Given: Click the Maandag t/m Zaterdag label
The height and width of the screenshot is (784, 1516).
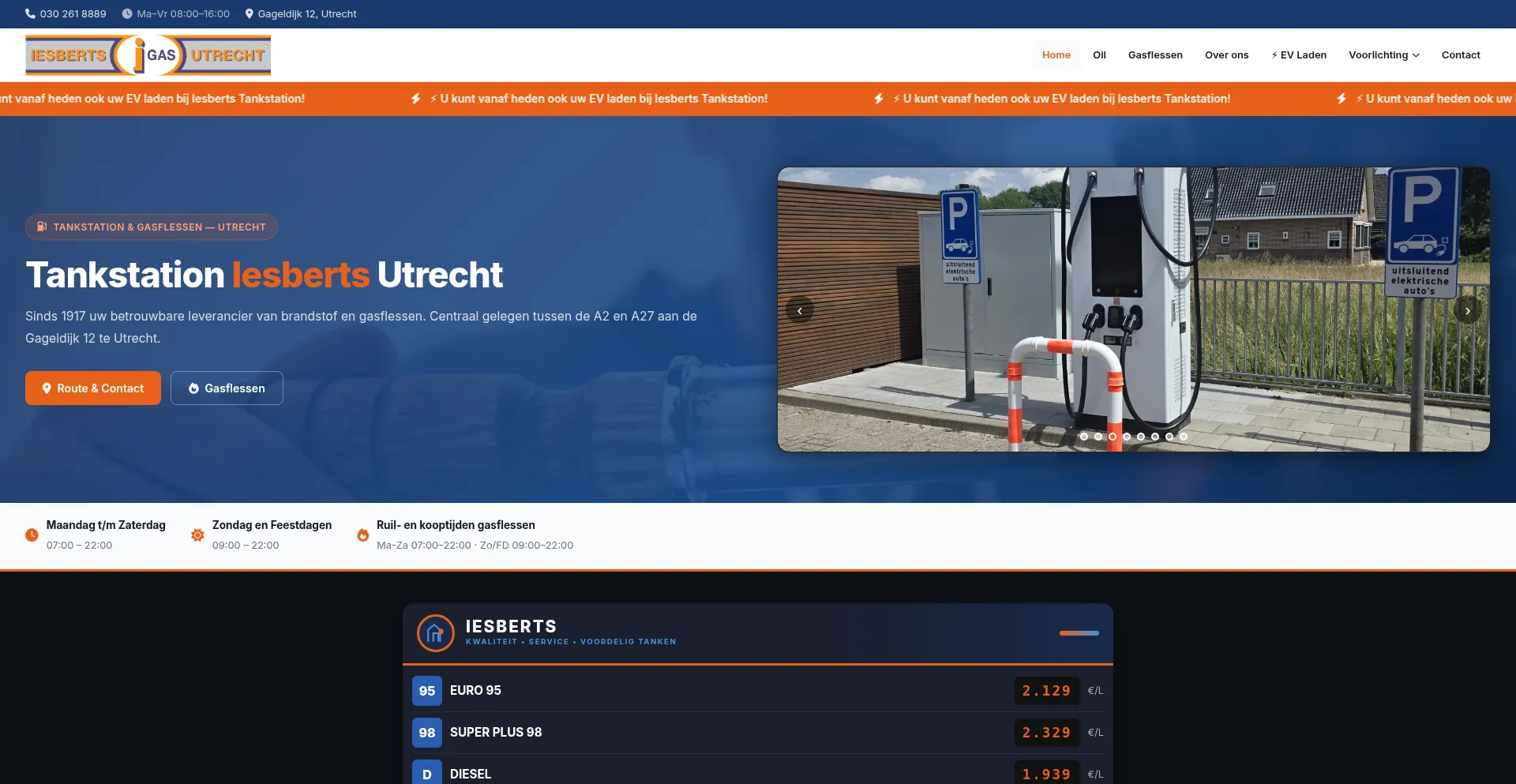Looking at the screenshot, I should click(106, 525).
